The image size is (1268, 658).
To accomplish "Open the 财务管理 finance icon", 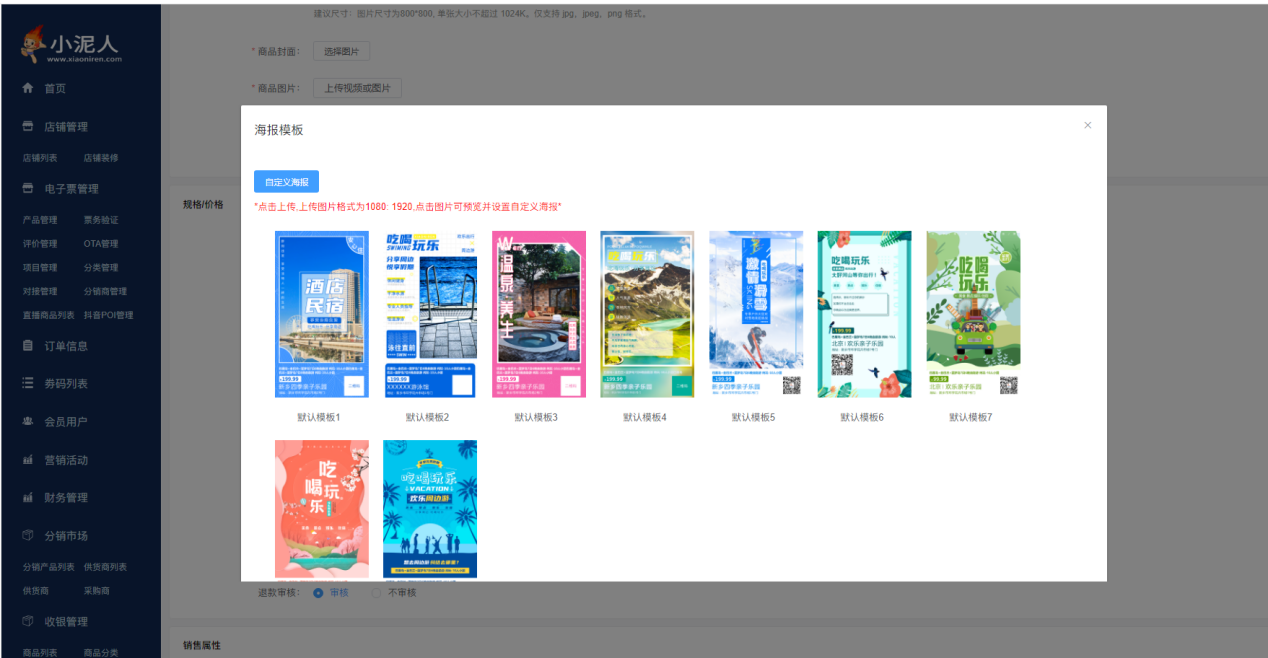I will click(28, 497).
